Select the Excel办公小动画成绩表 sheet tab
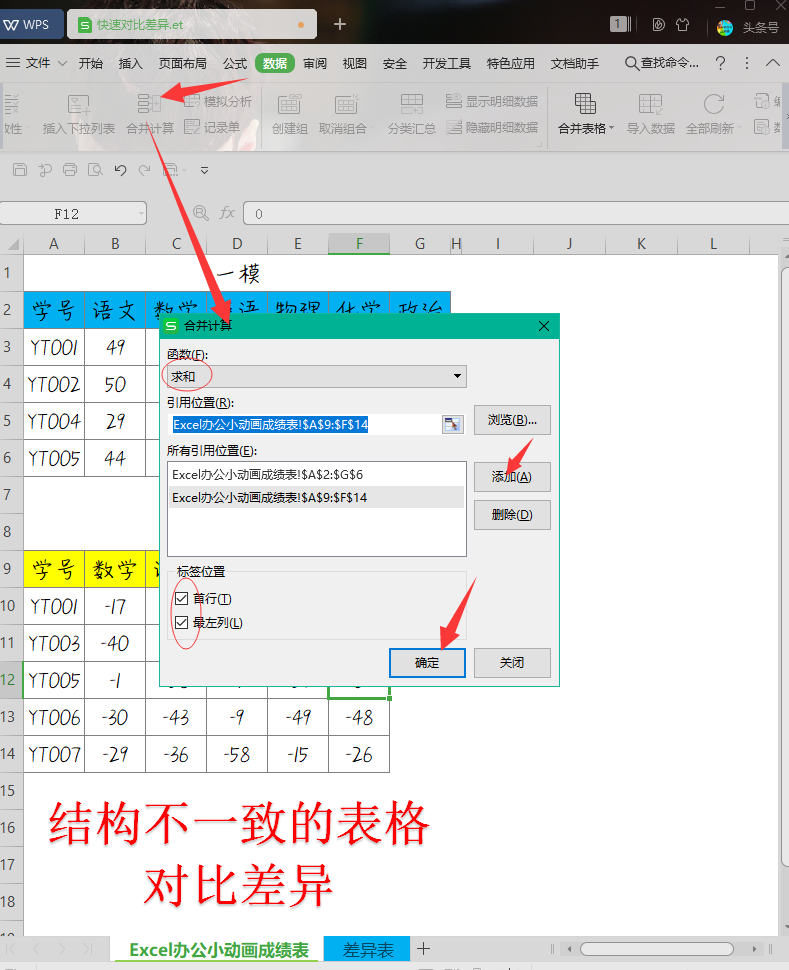 (x=218, y=950)
